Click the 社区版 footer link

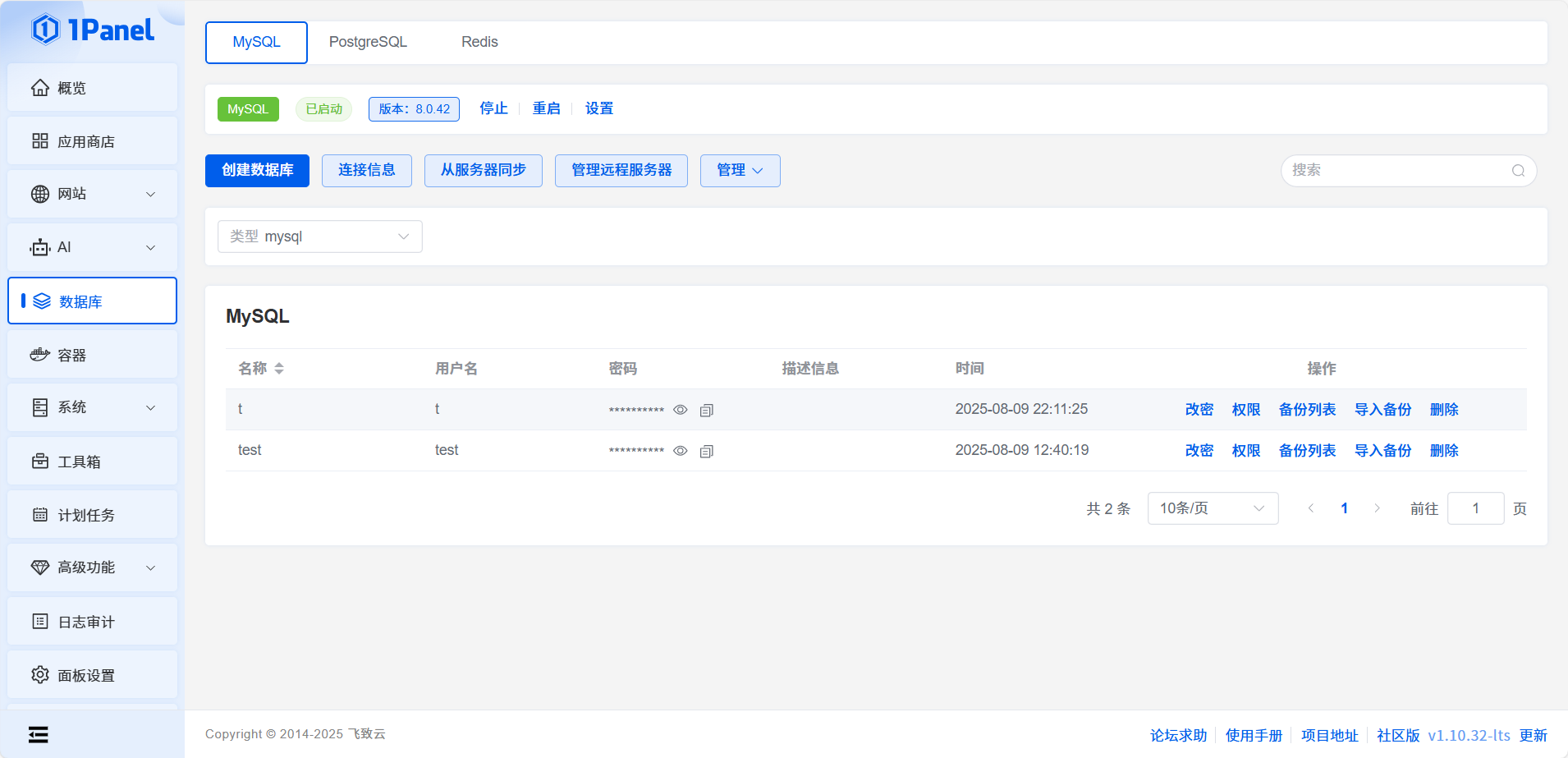(x=1398, y=735)
